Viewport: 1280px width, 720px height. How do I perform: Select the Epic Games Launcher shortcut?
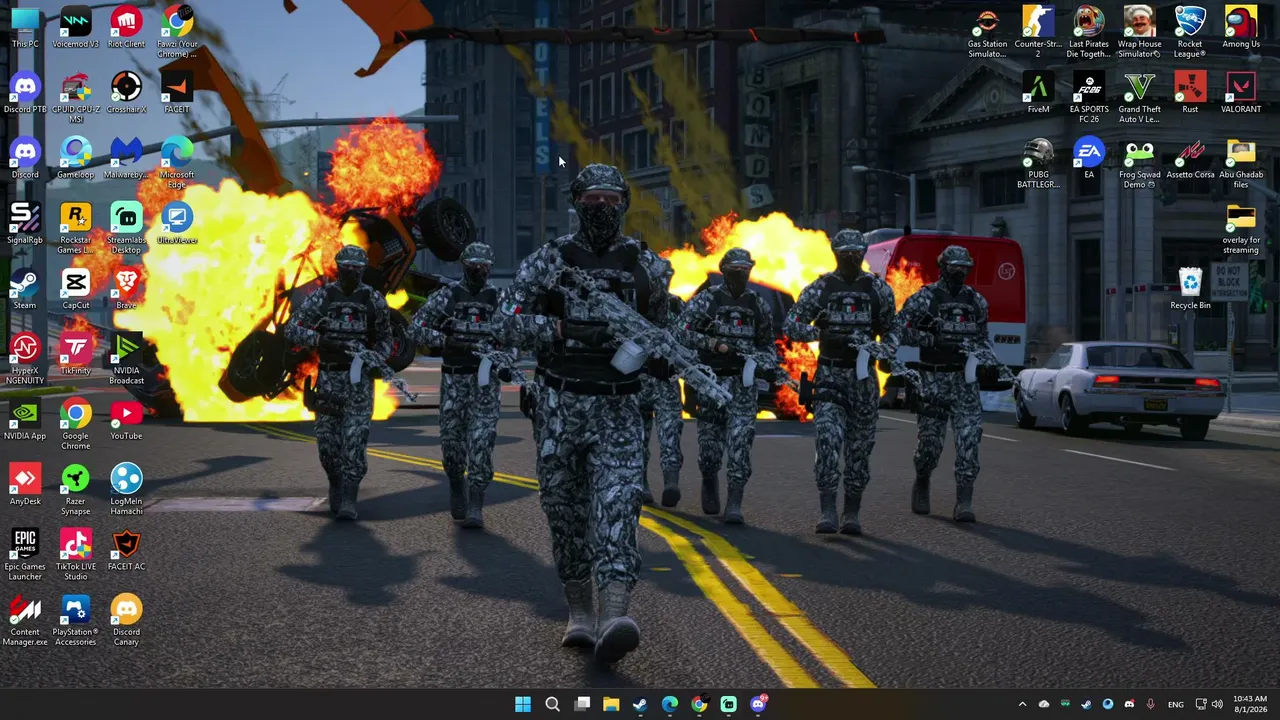coord(25,555)
